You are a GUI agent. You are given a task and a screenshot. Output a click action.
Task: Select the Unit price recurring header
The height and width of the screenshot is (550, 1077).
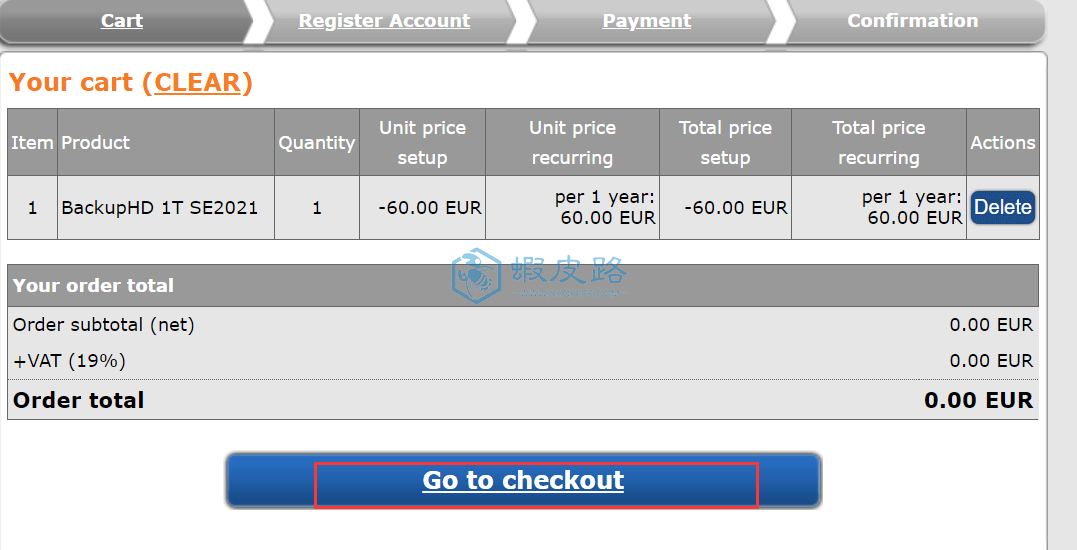coord(572,143)
